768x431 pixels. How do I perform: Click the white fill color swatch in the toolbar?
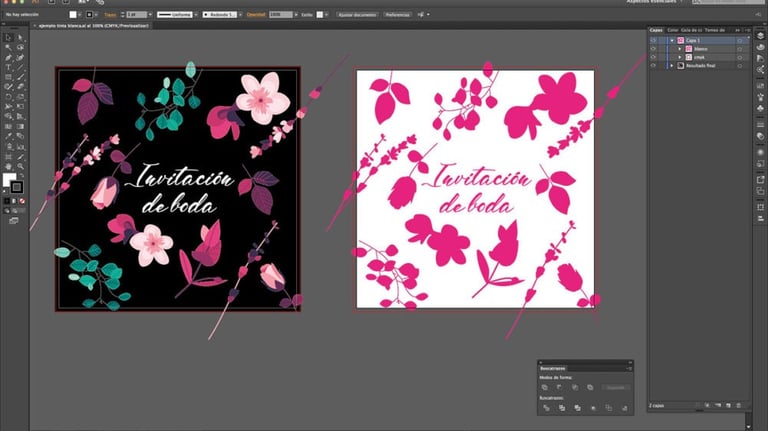(x=9, y=180)
